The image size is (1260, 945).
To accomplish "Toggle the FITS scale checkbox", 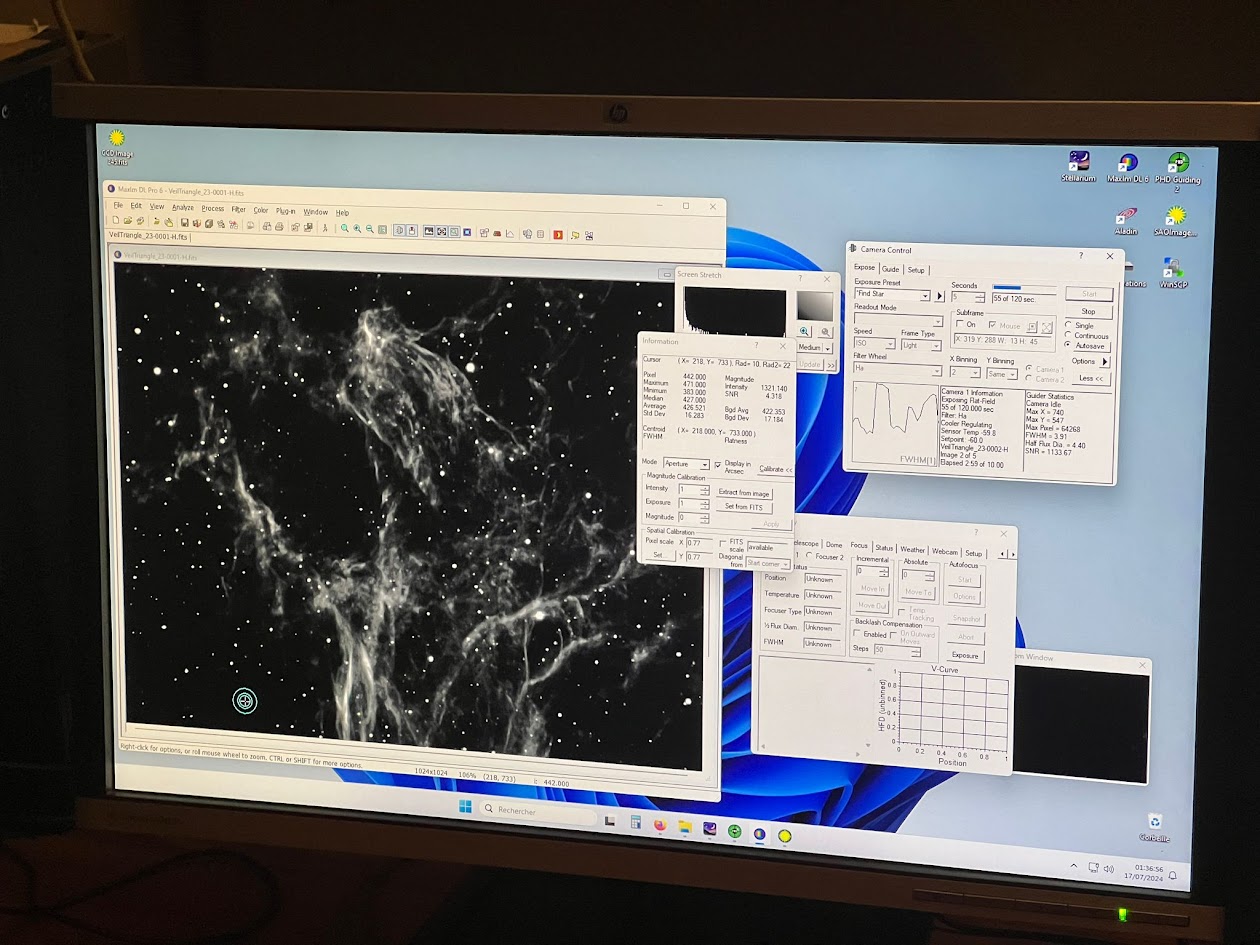I will 723,543.
